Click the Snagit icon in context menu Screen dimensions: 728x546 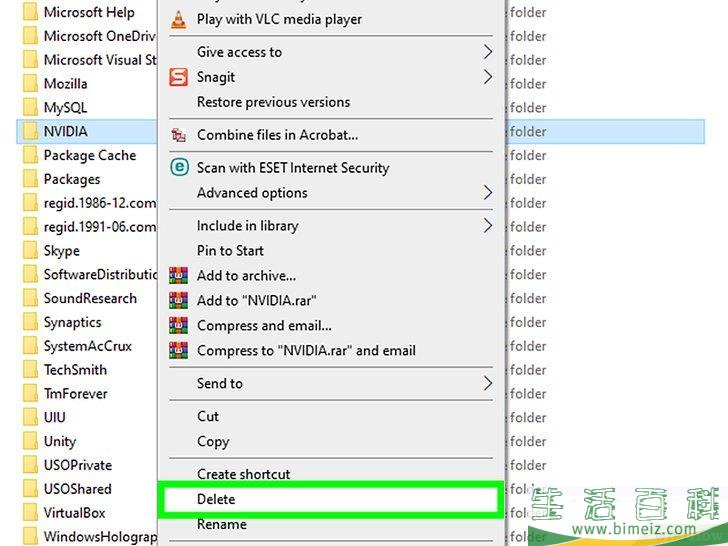coord(179,77)
